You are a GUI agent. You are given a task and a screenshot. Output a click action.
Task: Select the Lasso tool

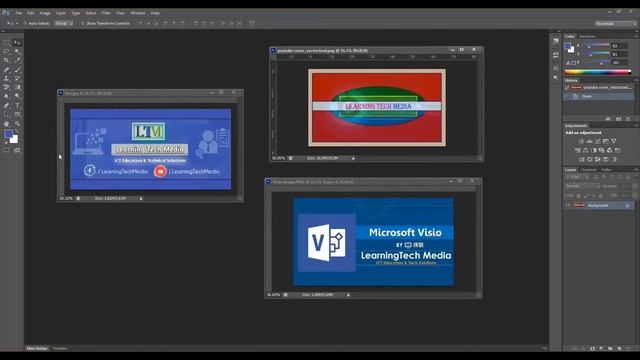(7, 52)
